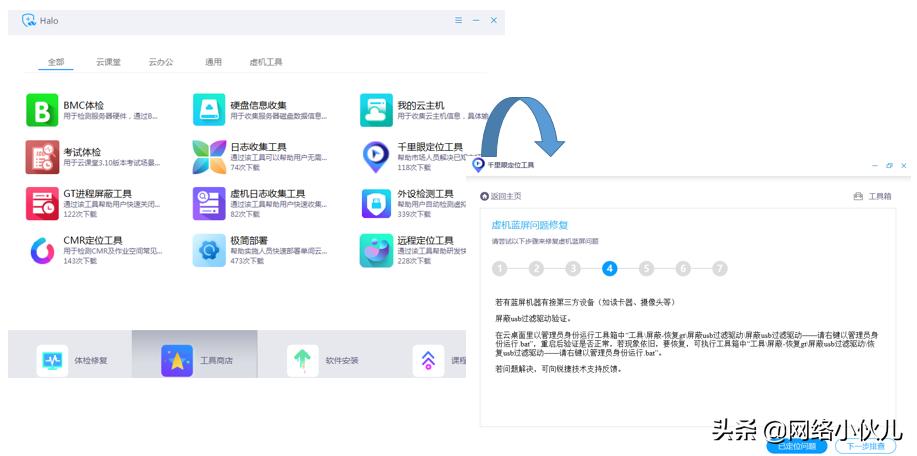Click the 返回主页 link text
Image resolution: width=917 pixels, height=456 pixels.
point(506,196)
